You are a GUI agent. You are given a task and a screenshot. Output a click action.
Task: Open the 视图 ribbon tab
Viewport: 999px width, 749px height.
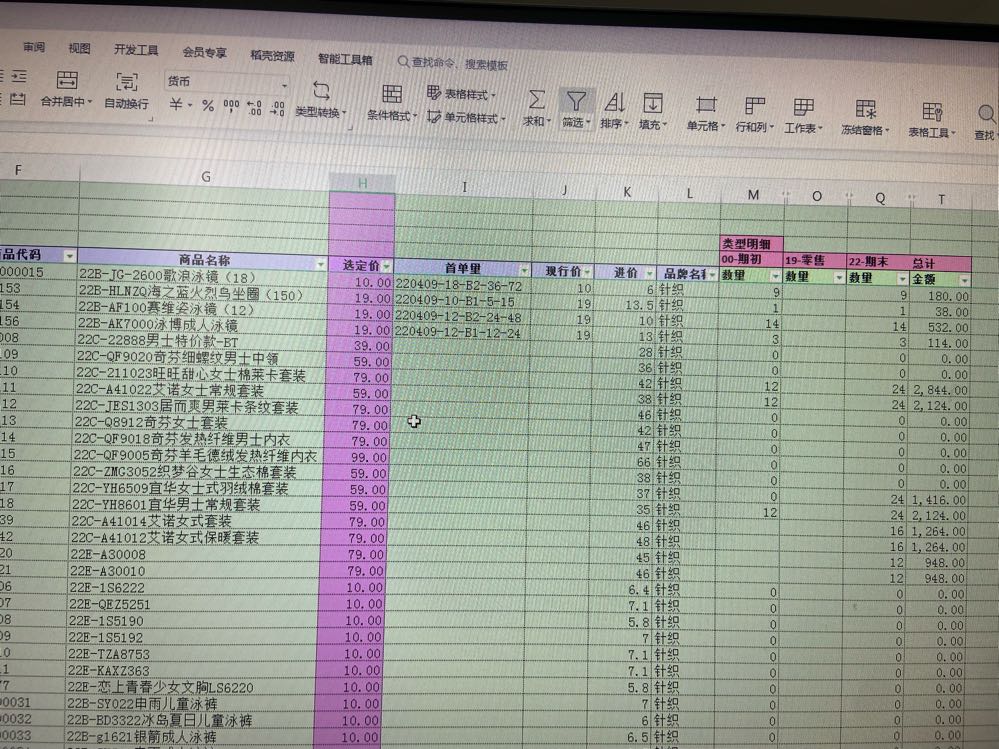pyautogui.click(x=79, y=49)
